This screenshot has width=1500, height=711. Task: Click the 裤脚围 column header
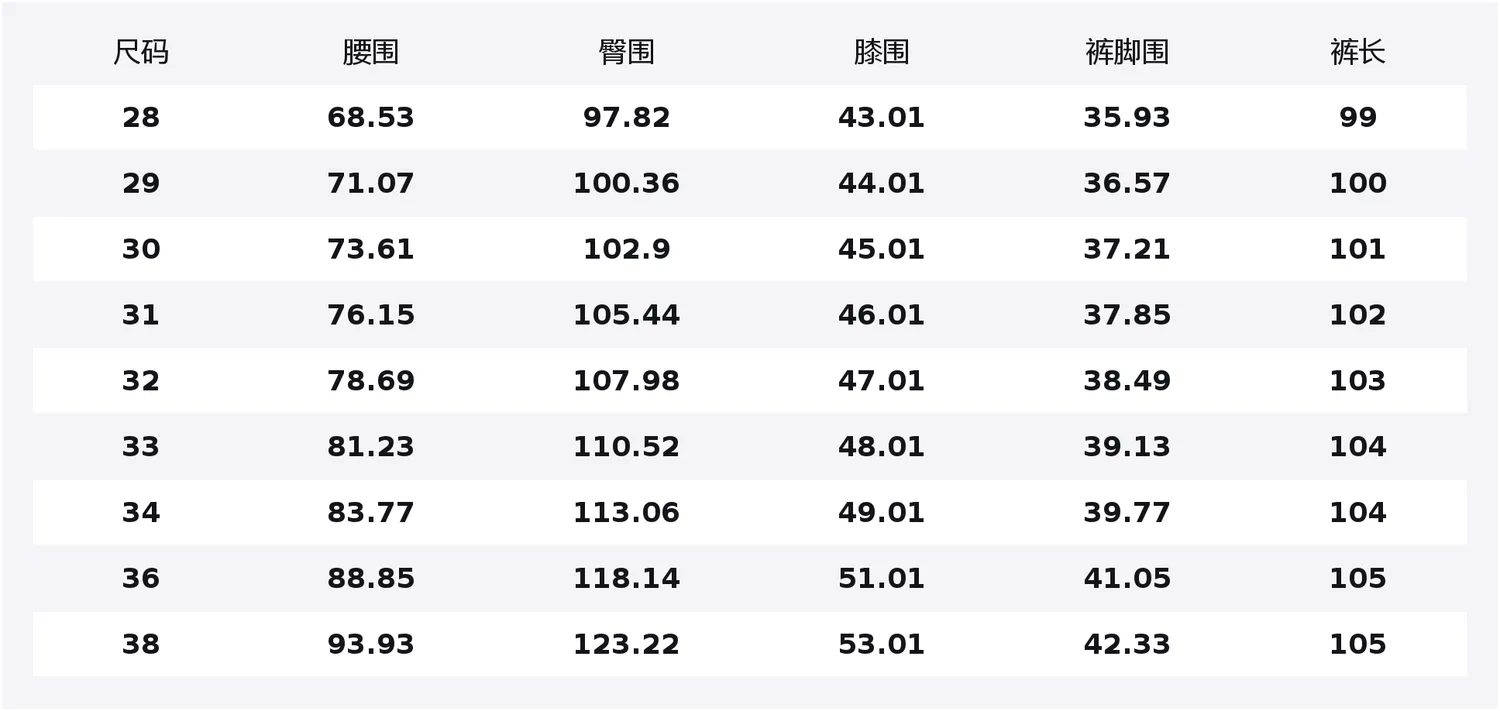(x=1127, y=52)
